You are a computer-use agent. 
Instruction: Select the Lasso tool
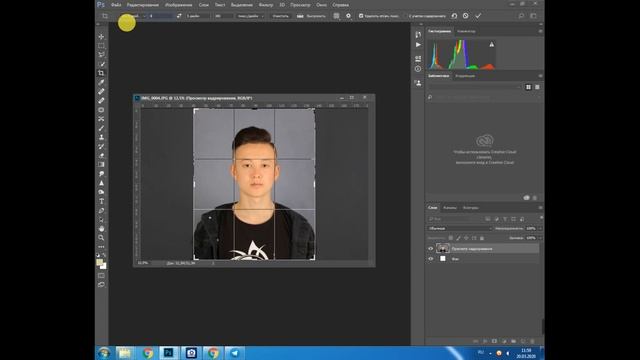(101, 55)
